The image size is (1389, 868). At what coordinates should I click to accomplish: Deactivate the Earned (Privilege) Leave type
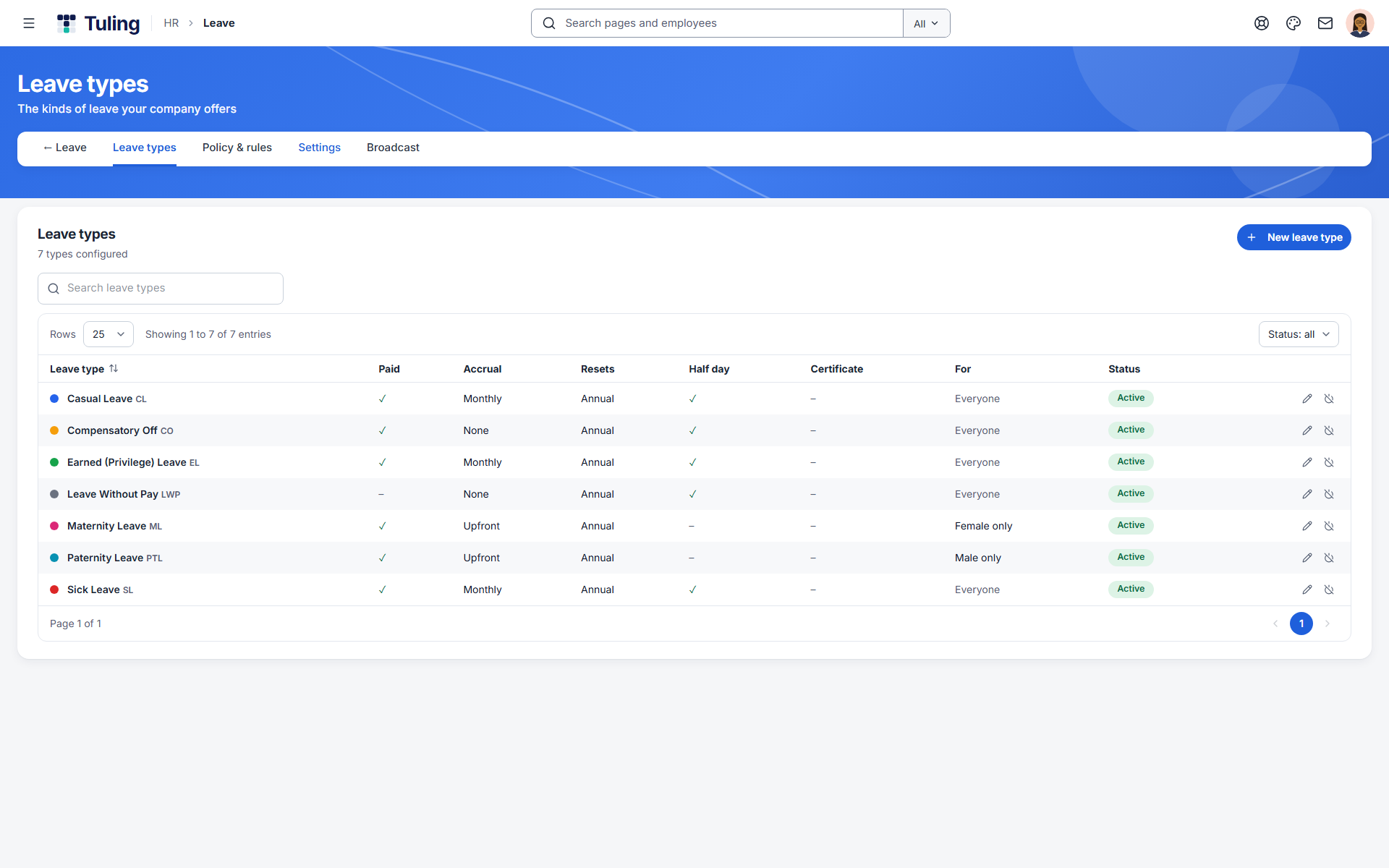1329,462
